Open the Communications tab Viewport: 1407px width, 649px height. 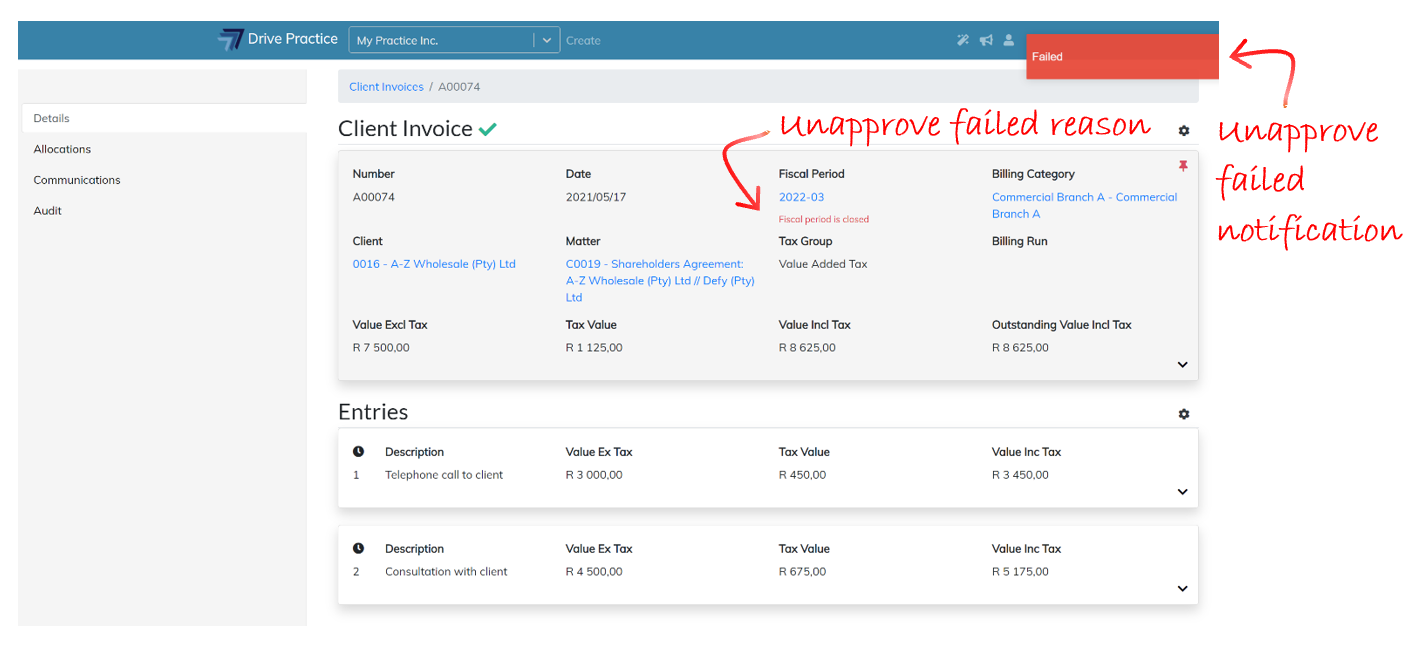pos(77,180)
